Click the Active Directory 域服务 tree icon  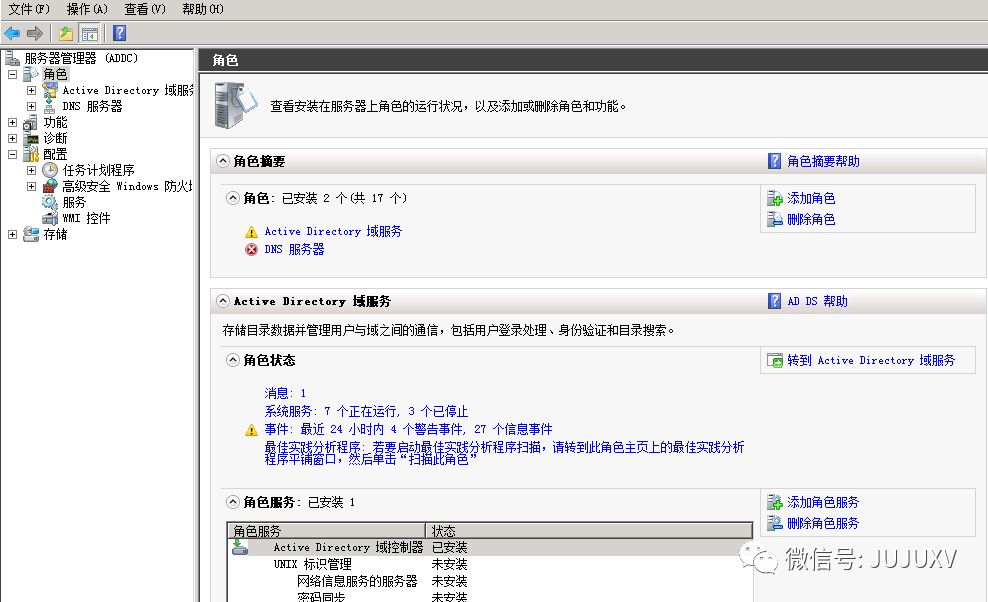50,90
